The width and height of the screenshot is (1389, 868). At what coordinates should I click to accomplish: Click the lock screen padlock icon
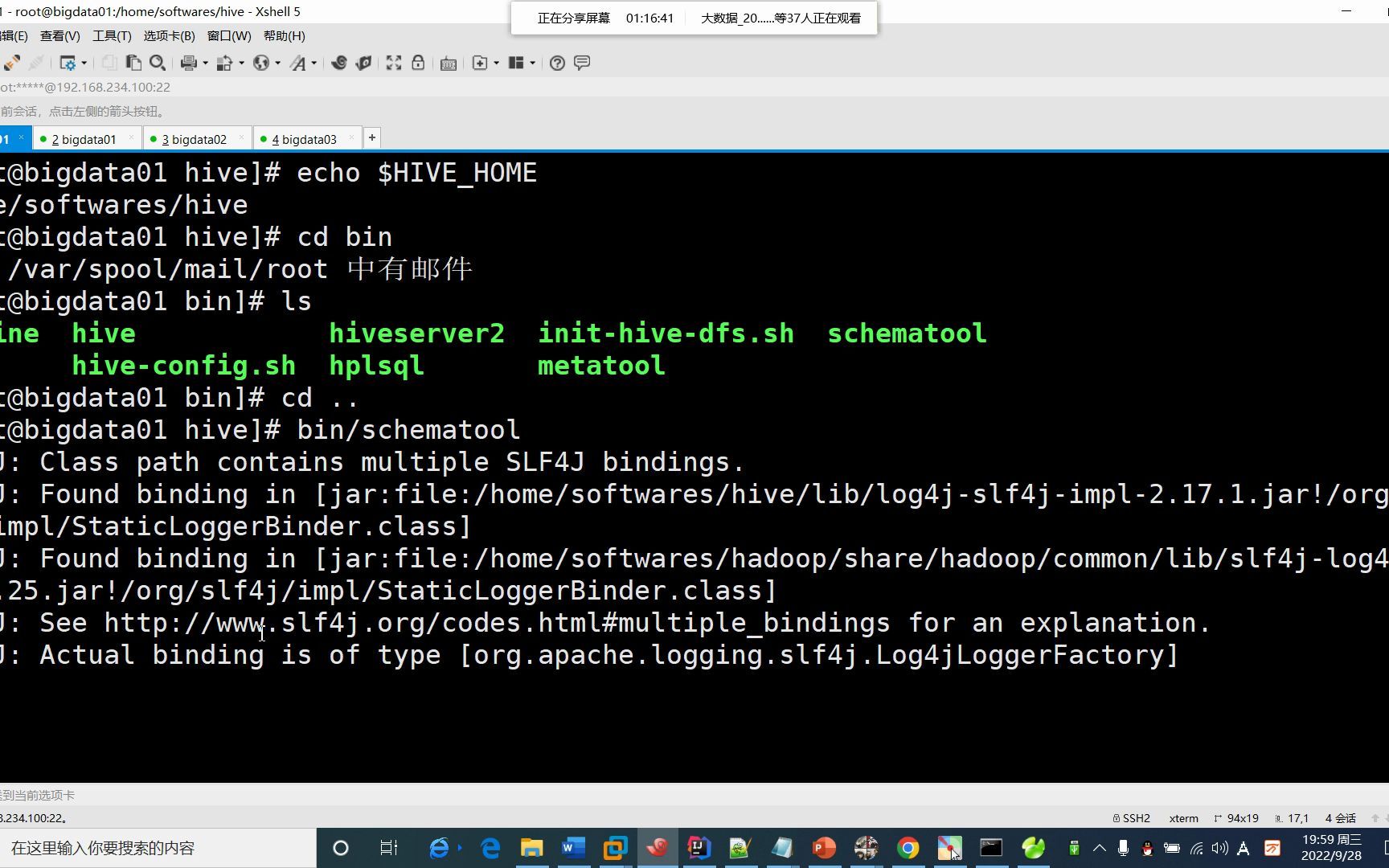click(418, 63)
